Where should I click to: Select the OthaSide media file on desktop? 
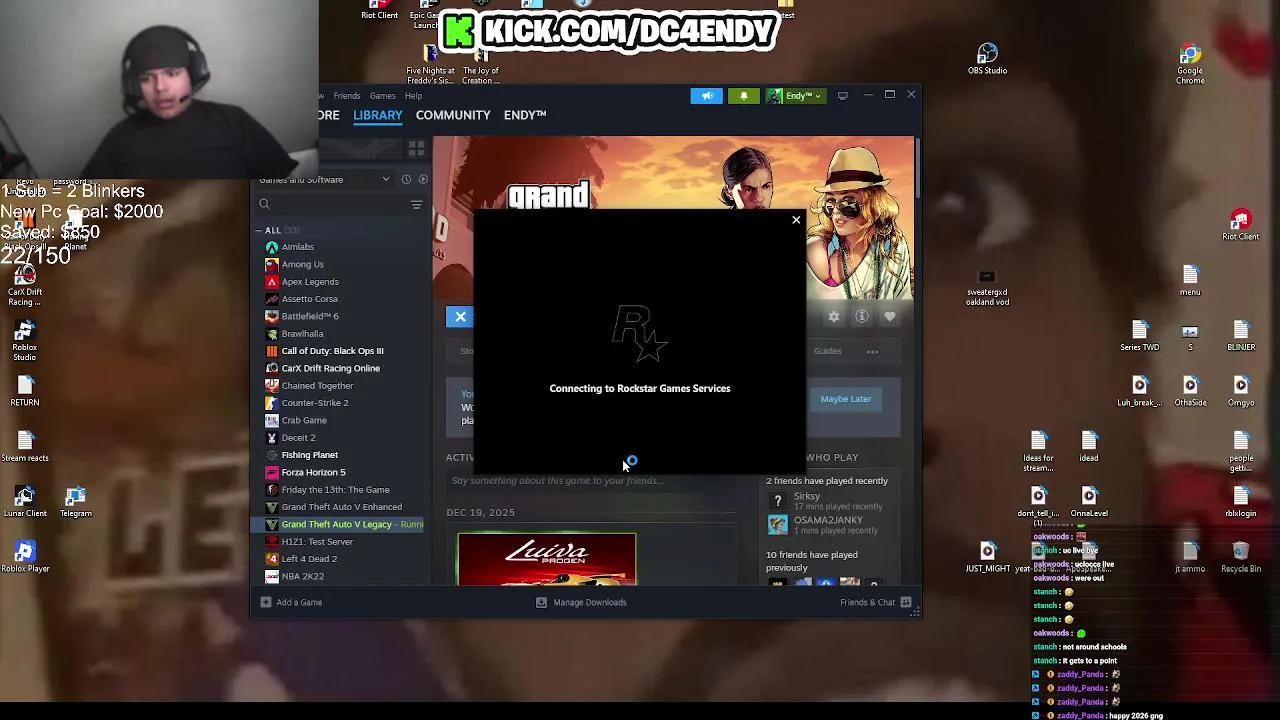pos(1190,391)
